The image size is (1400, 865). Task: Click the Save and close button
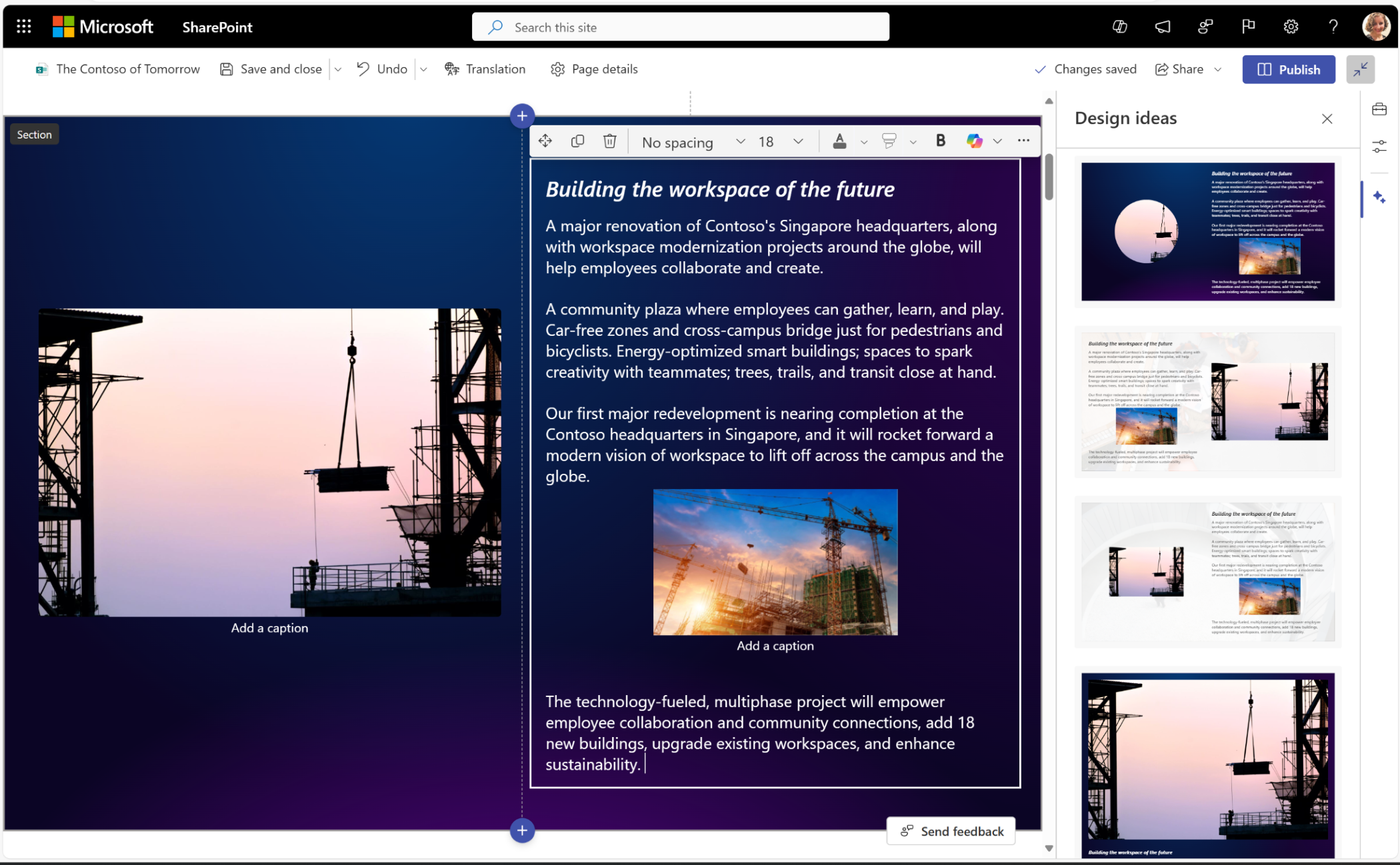point(271,68)
